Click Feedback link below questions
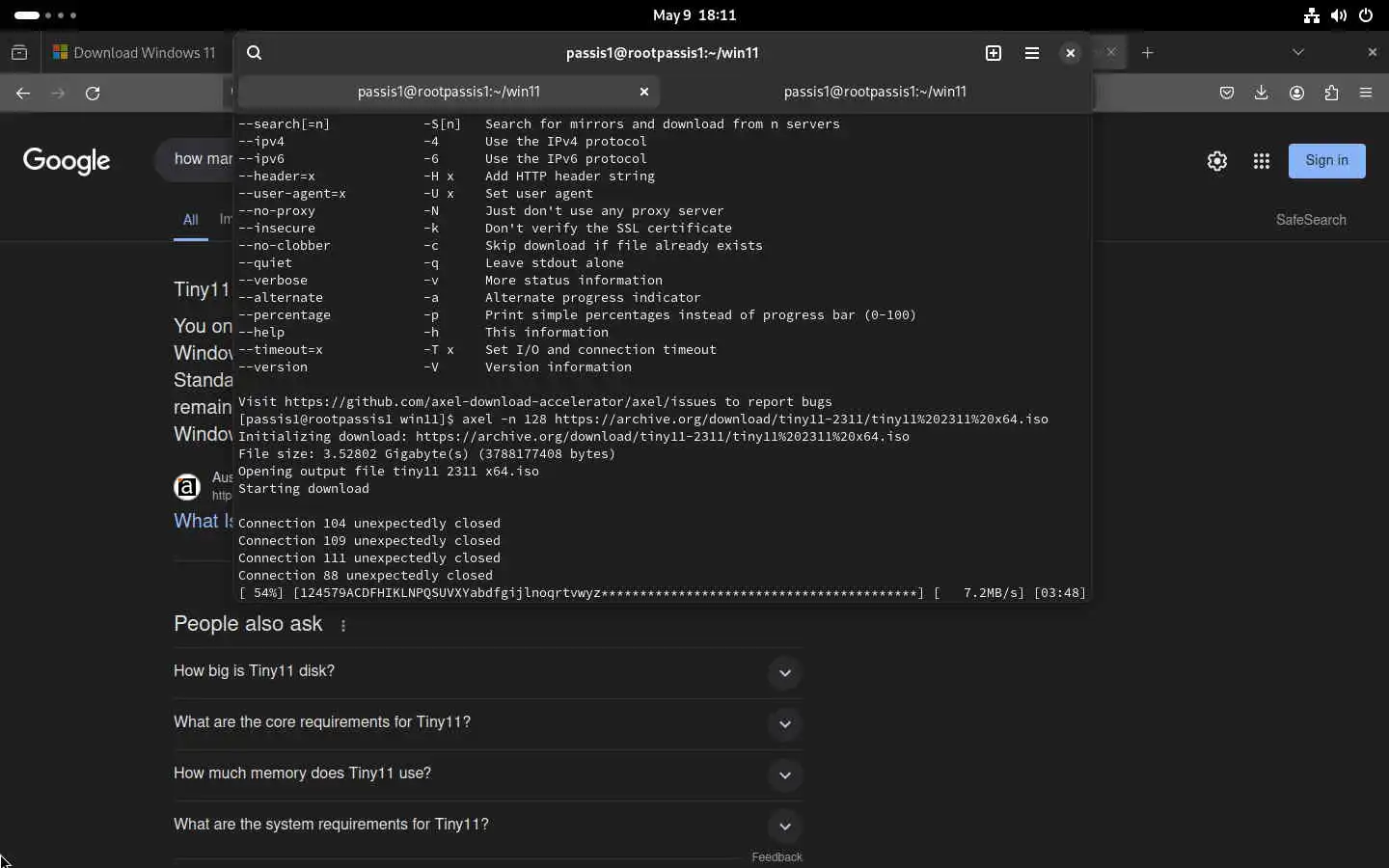1389x868 pixels. pyautogui.click(x=776, y=857)
